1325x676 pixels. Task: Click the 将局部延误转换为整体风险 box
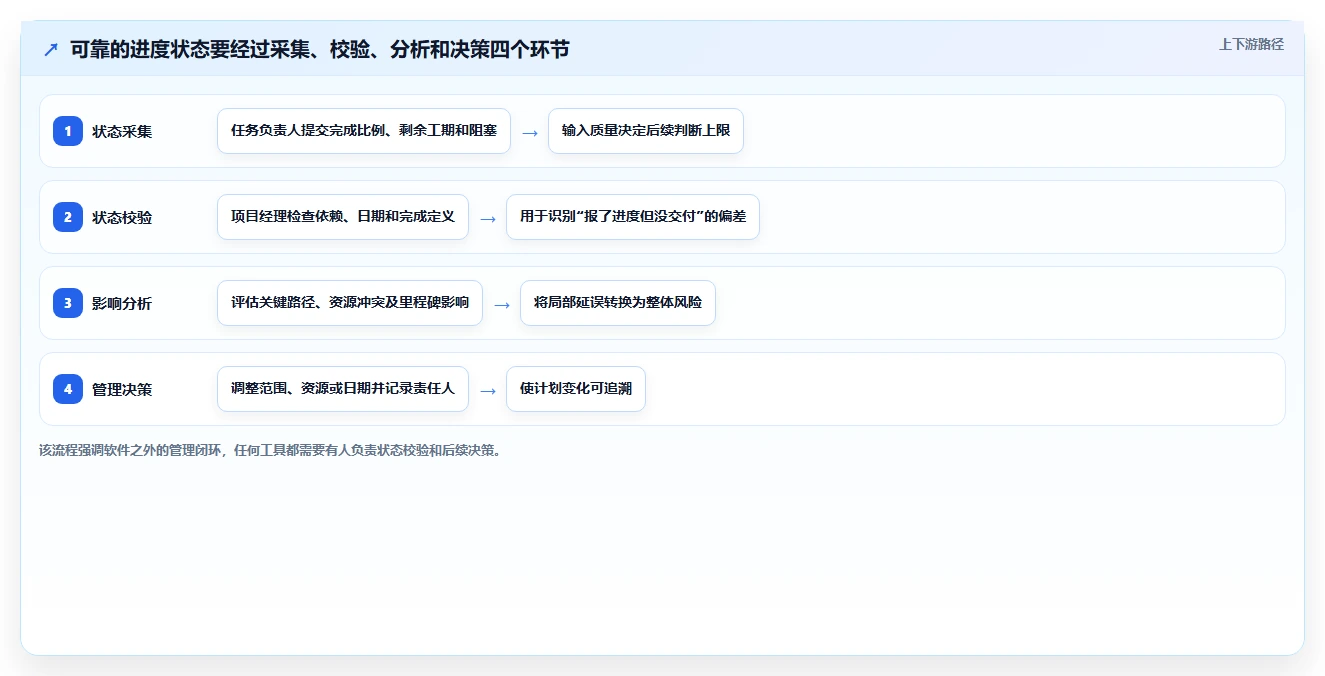pyautogui.click(x=618, y=303)
